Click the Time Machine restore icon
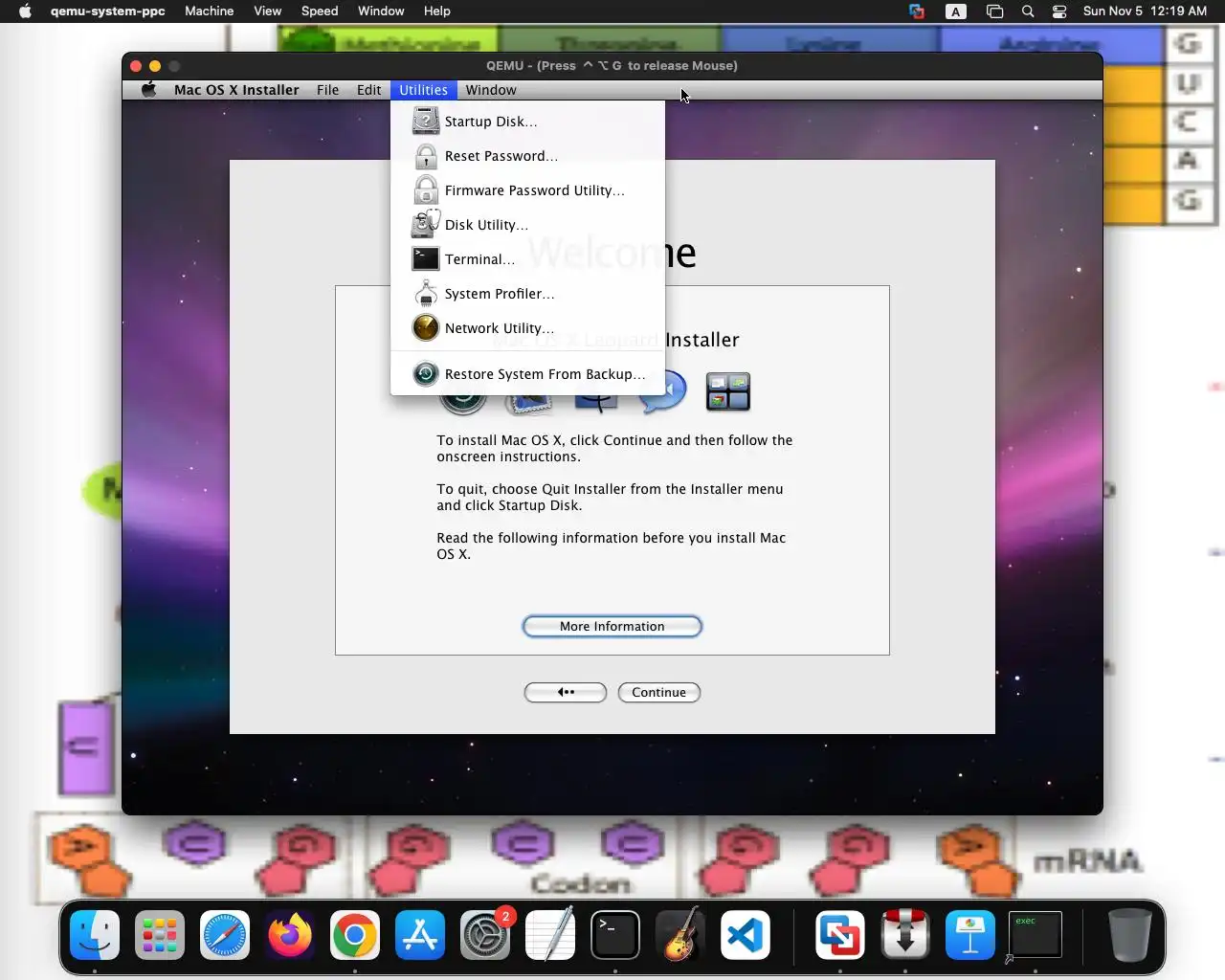 coord(426,374)
